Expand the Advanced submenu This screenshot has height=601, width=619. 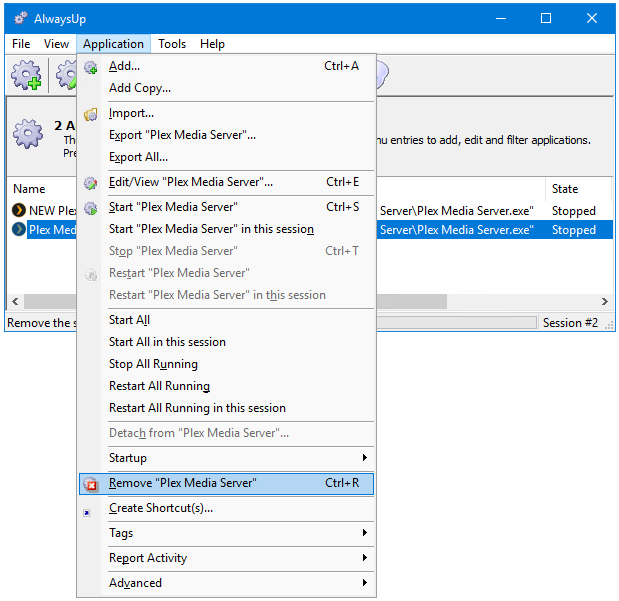pos(226,583)
